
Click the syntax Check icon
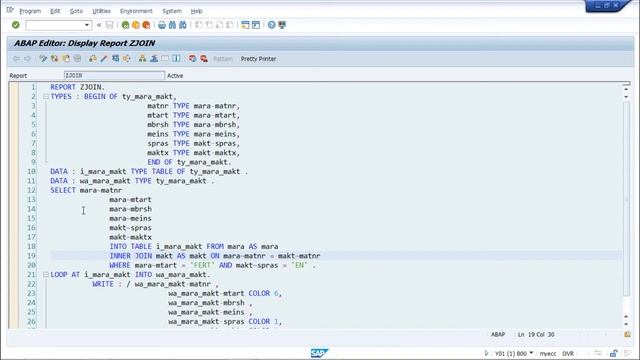[93, 59]
